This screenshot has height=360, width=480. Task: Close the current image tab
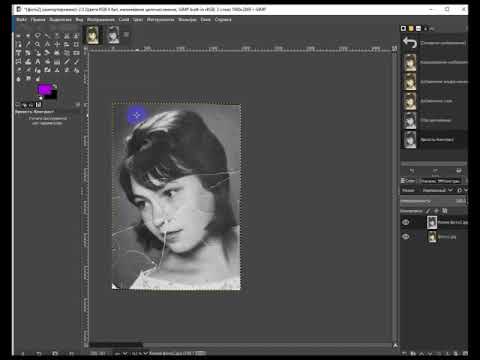126,34
